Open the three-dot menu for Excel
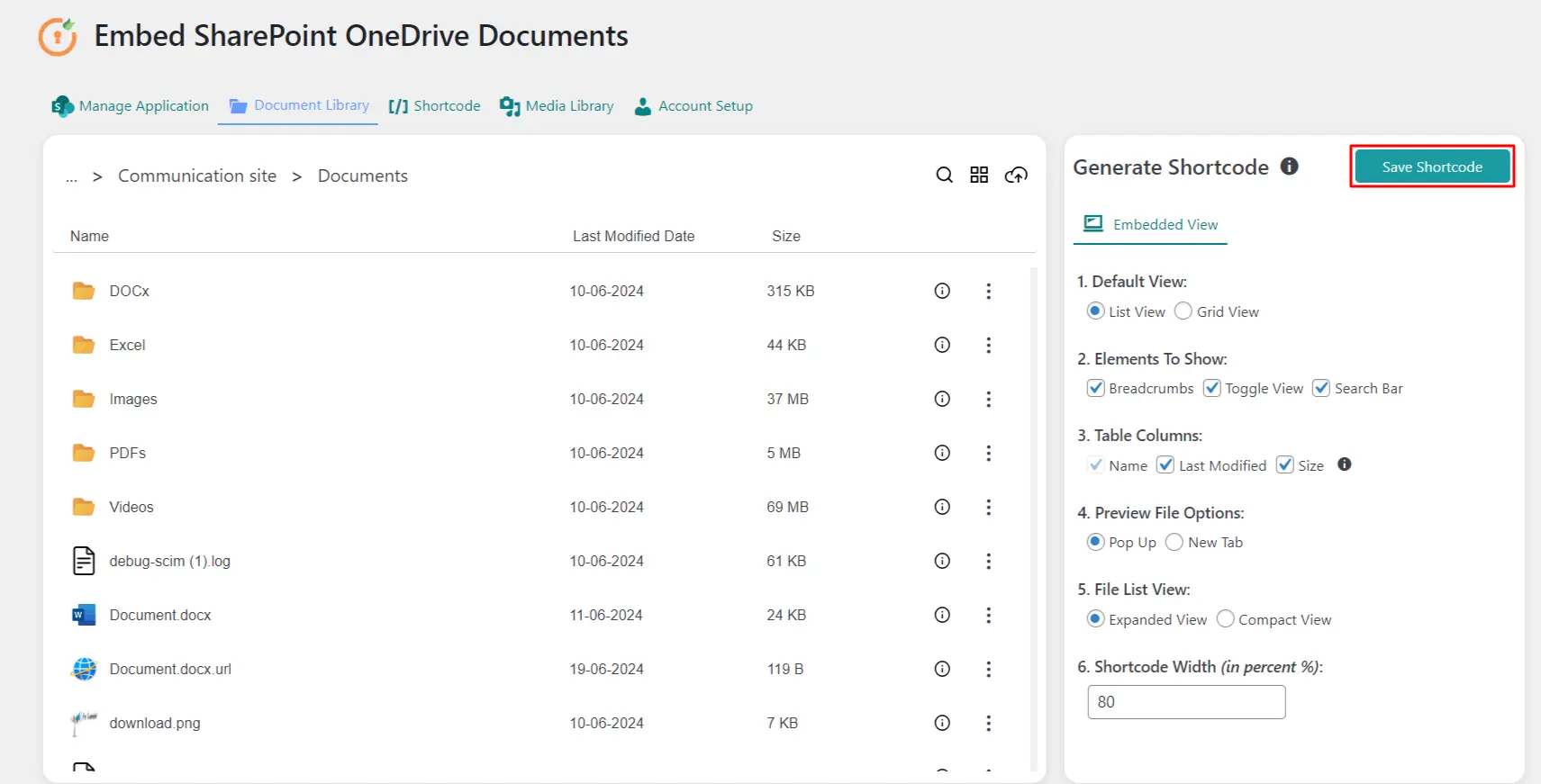This screenshot has height=784, width=1541. (x=988, y=345)
